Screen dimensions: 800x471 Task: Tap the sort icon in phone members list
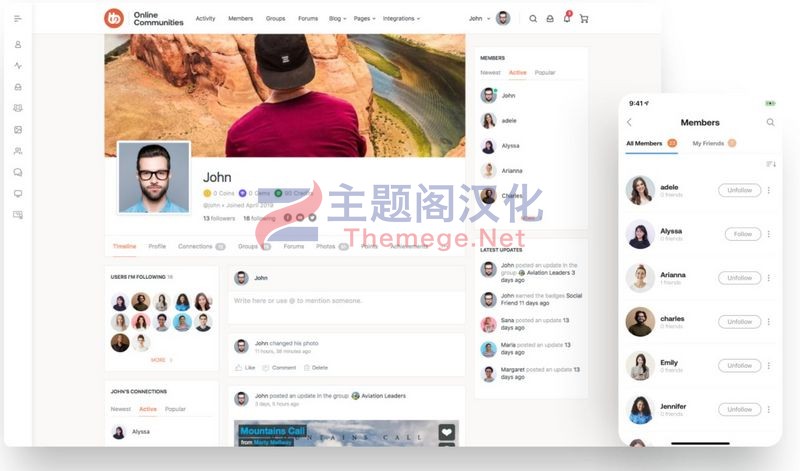(x=771, y=164)
